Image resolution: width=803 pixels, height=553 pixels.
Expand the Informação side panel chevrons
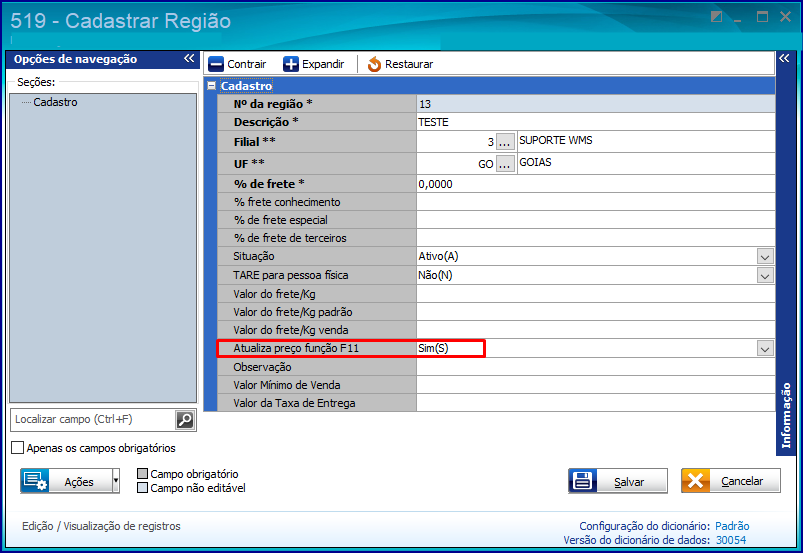[x=784, y=58]
